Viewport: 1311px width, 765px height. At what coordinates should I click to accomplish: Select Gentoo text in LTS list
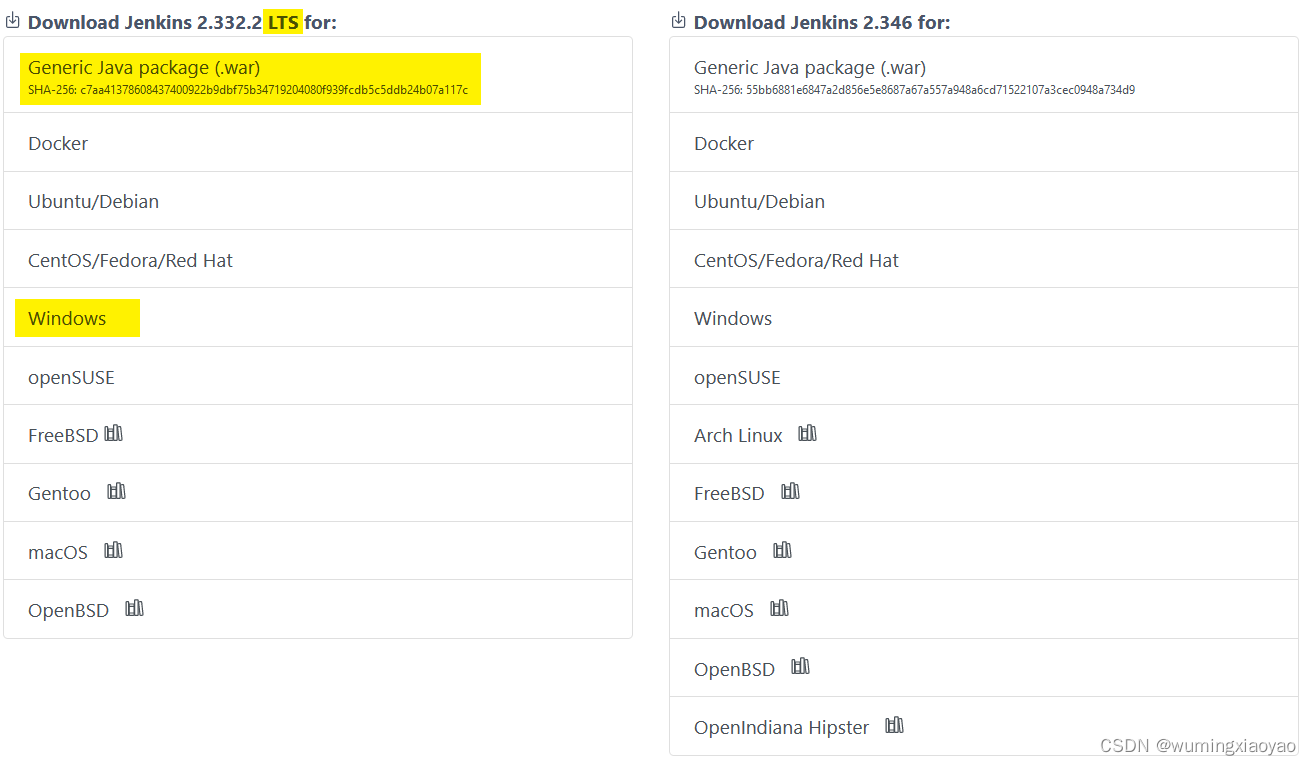pyautogui.click(x=59, y=493)
